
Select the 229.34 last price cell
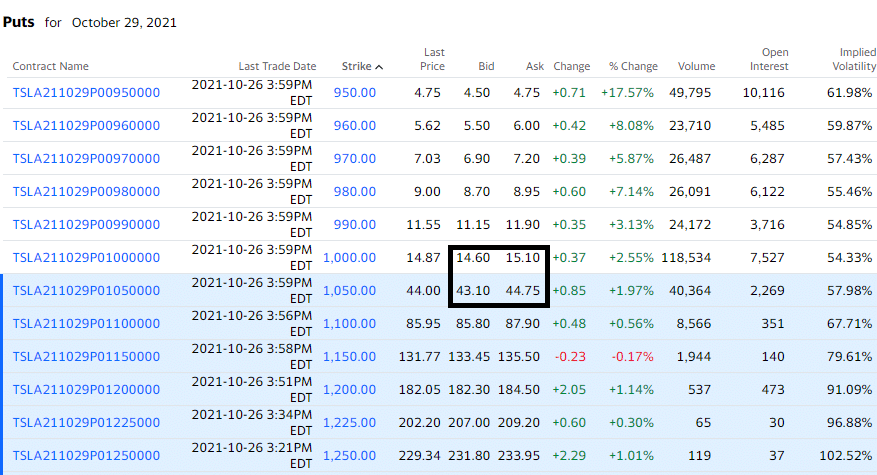pyautogui.click(x=419, y=455)
